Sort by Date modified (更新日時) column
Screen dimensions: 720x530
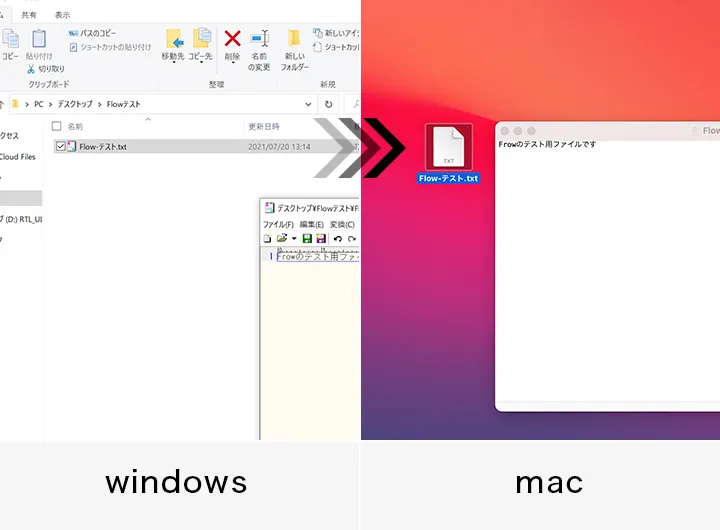point(264,126)
